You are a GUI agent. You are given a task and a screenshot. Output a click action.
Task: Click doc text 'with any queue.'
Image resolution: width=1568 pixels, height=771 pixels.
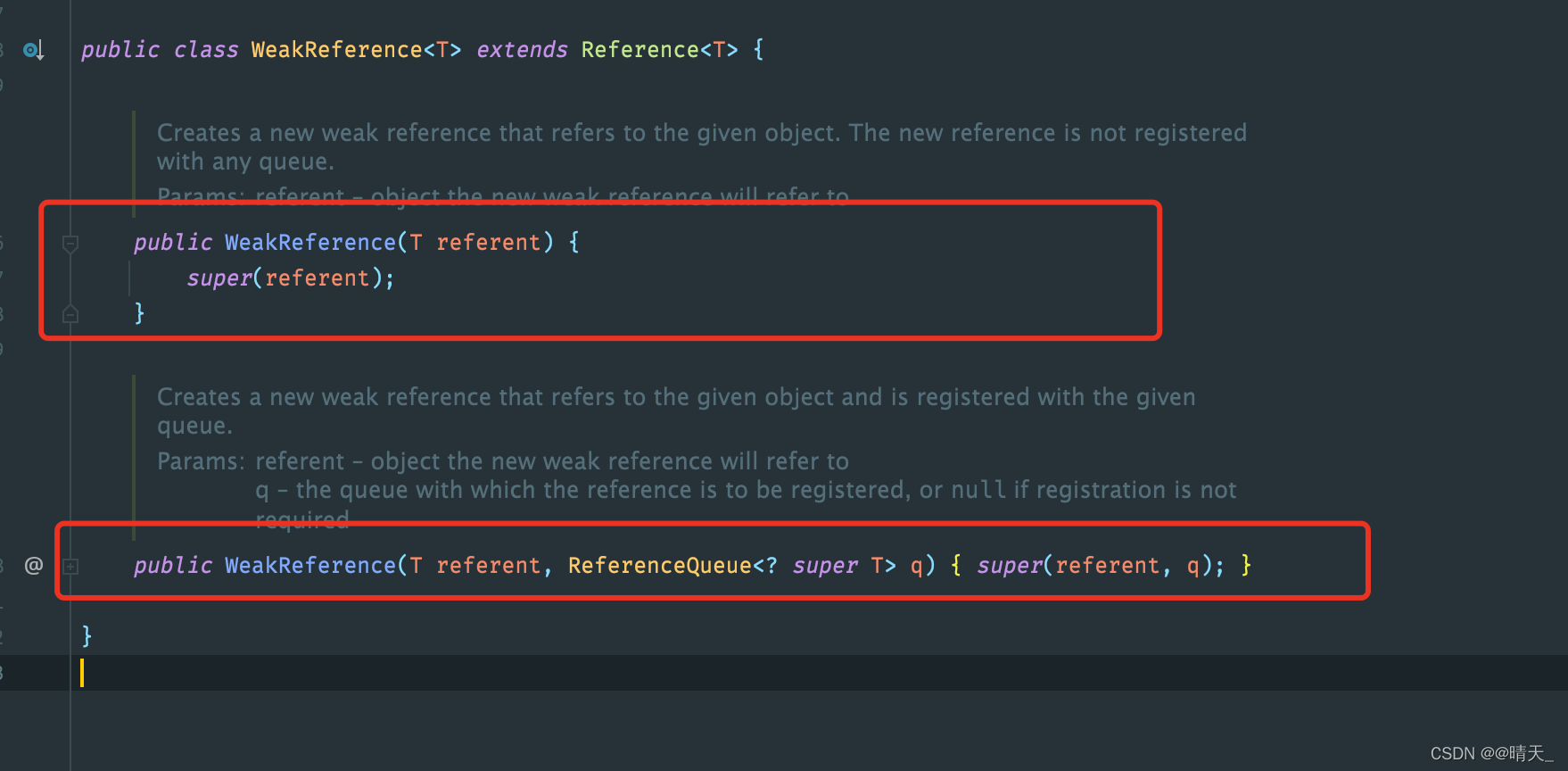[245, 162]
